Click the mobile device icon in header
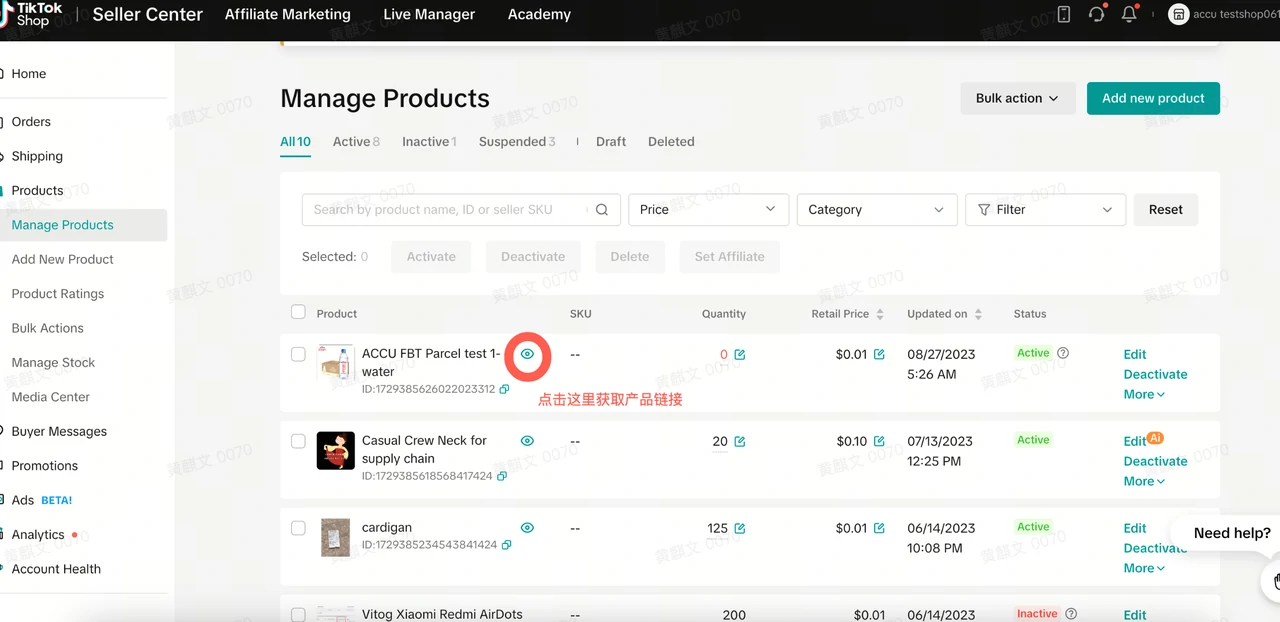 point(1064,14)
